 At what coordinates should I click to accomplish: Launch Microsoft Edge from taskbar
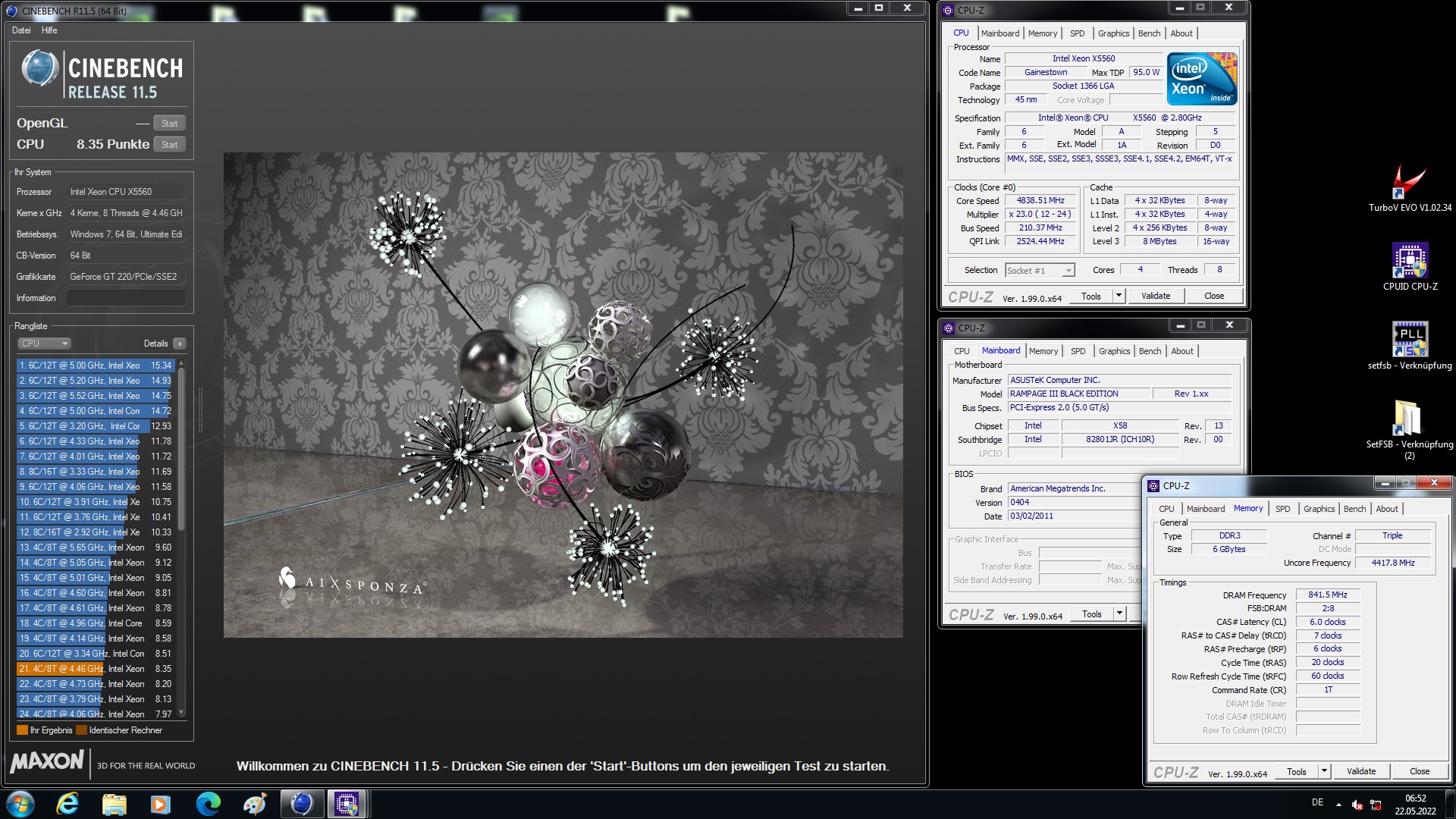(208, 804)
